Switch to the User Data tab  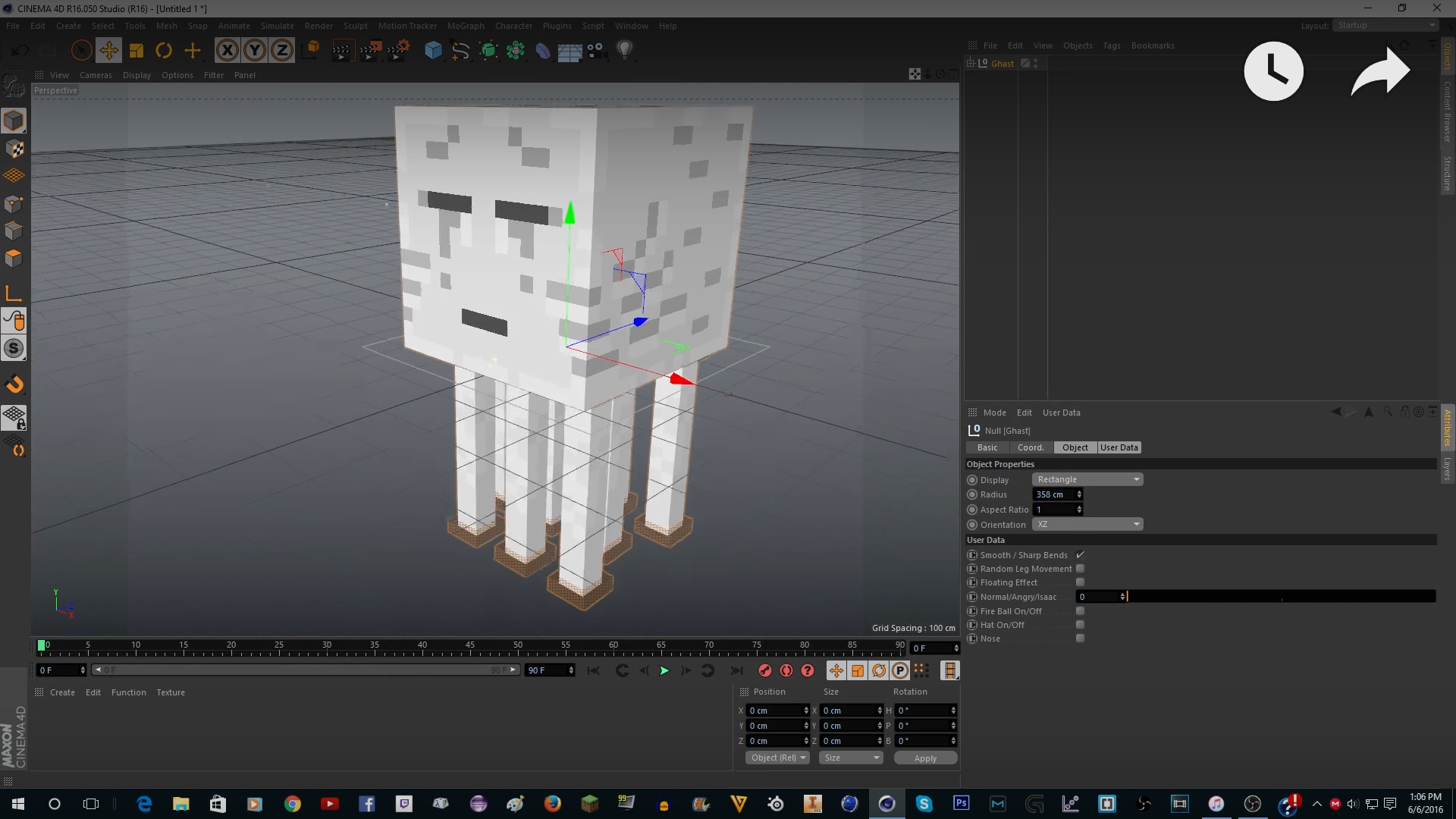coord(1119,447)
